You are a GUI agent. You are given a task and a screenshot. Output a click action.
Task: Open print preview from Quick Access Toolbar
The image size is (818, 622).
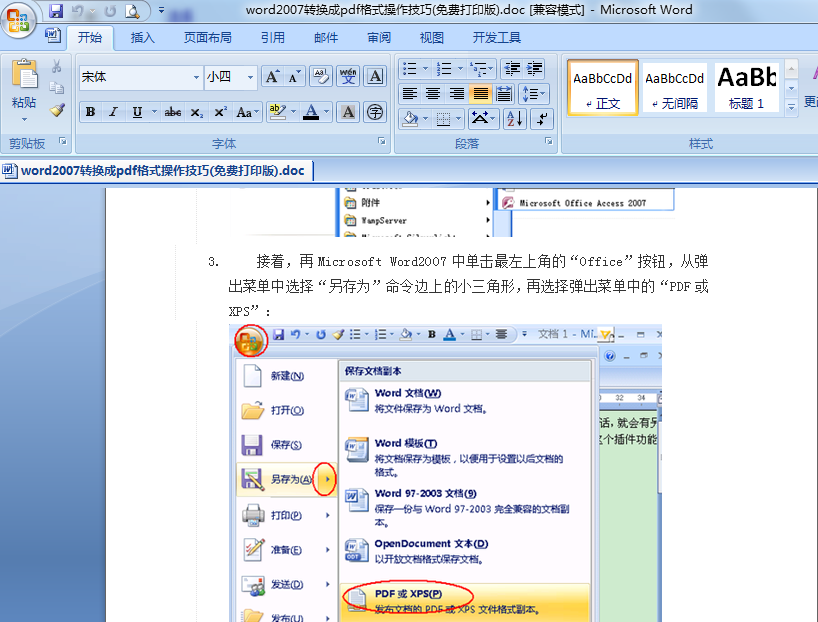132,10
